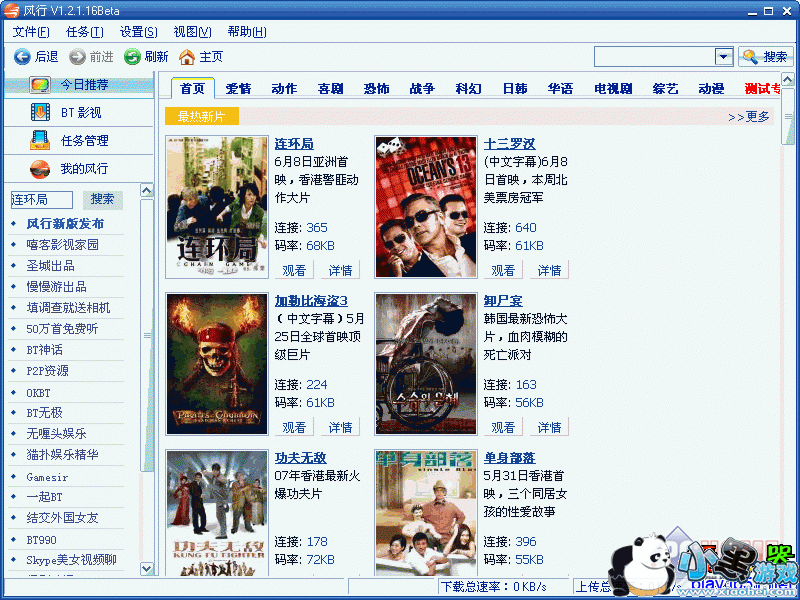This screenshot has height=600, width=800.
Task: Open 50万首免费听 sidebar link
Action: tap(62, 329)
